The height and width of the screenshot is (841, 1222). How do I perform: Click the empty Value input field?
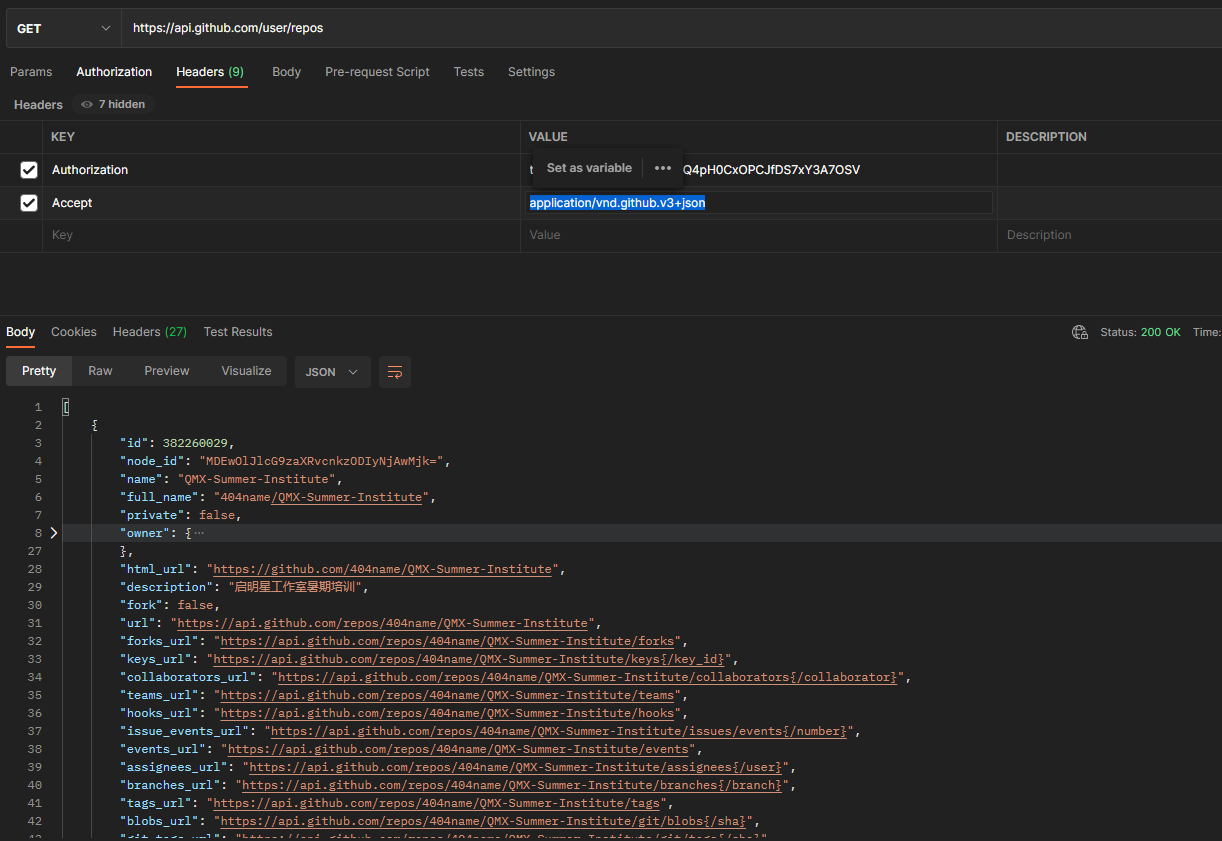click(x=758, y=235)
